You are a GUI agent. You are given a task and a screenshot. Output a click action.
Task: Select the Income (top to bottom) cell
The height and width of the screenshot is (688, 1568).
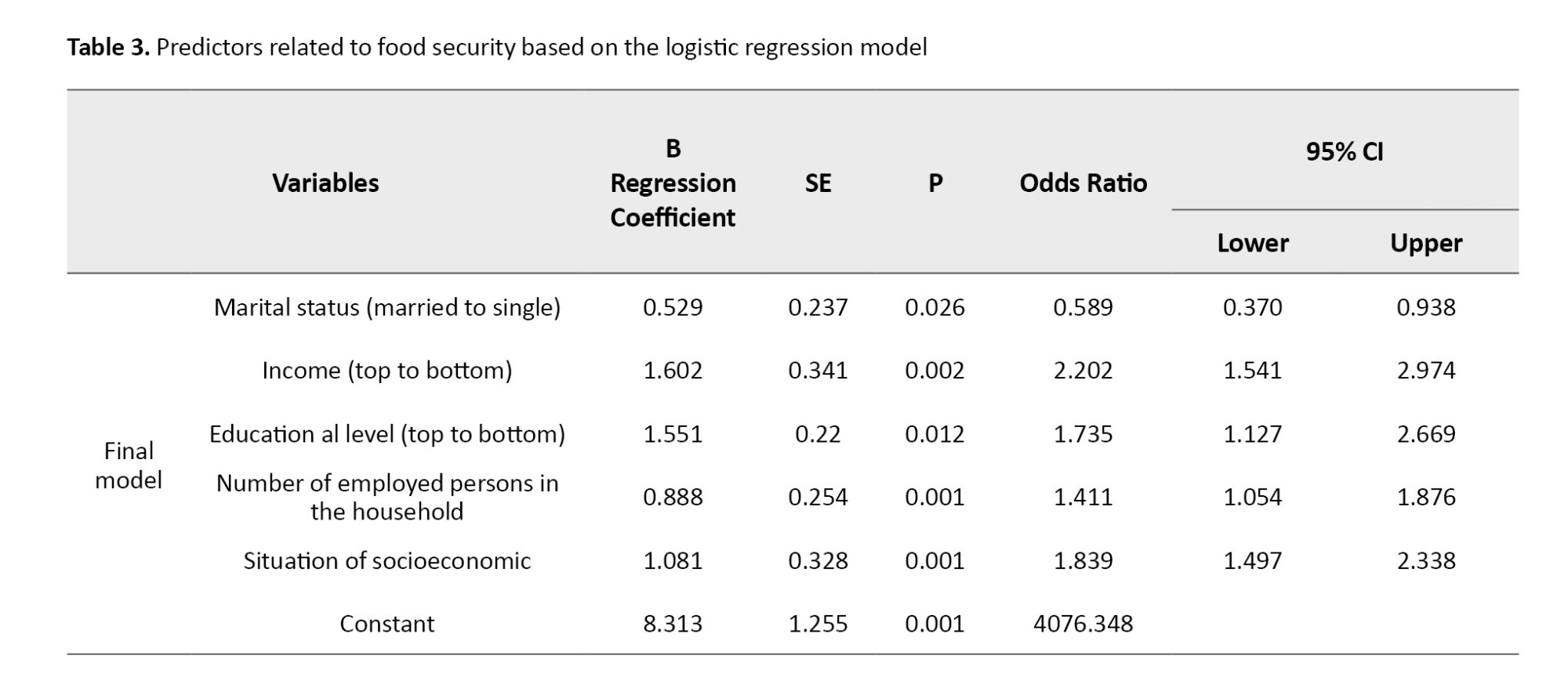pyautogui.click(x=387, y=371)
